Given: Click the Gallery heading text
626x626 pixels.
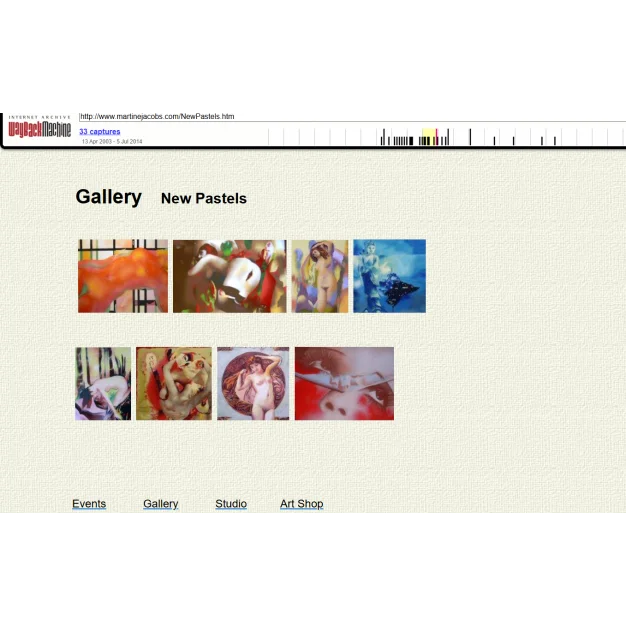Looking at the screenshot, I should click(x=108, y=197).
